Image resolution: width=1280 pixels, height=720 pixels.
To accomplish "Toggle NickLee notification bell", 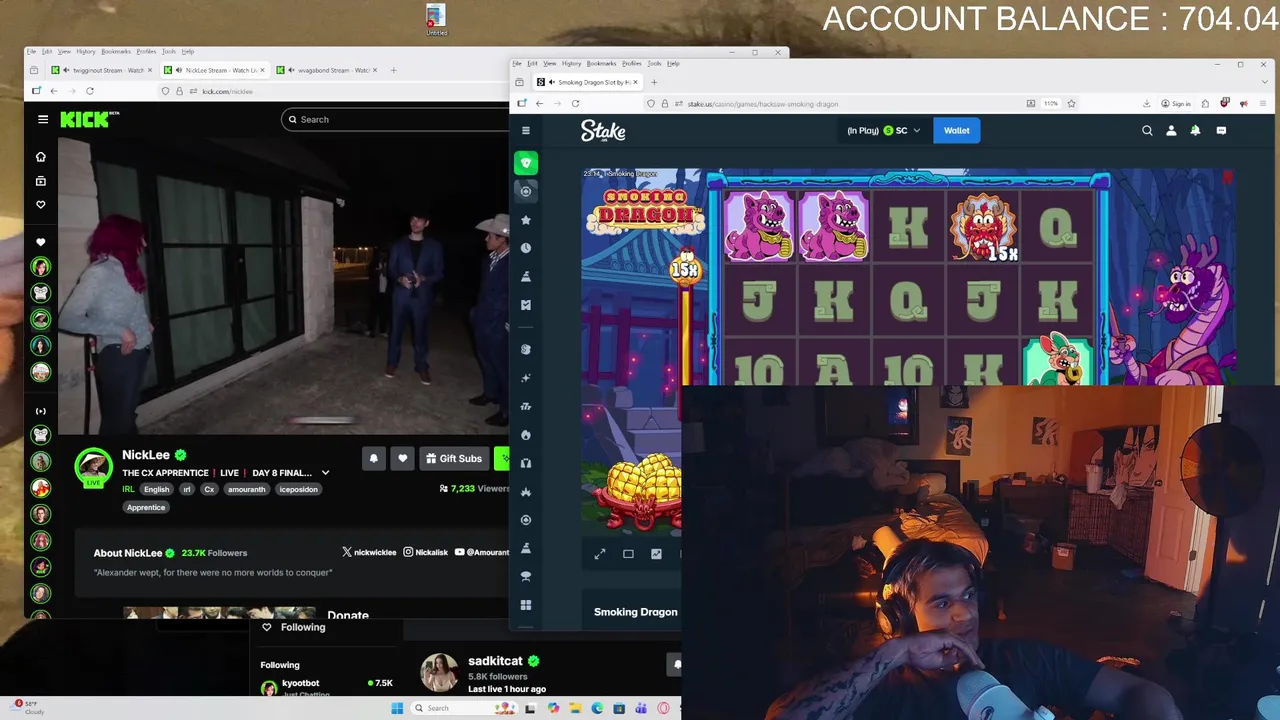I will (374, 458).
